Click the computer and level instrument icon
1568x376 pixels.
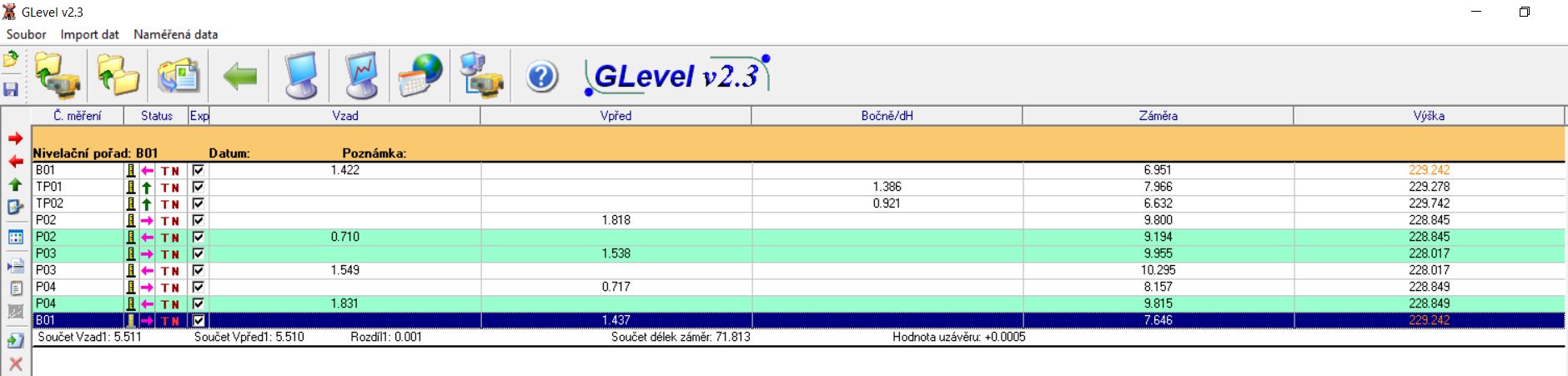[x=481, y=76]
